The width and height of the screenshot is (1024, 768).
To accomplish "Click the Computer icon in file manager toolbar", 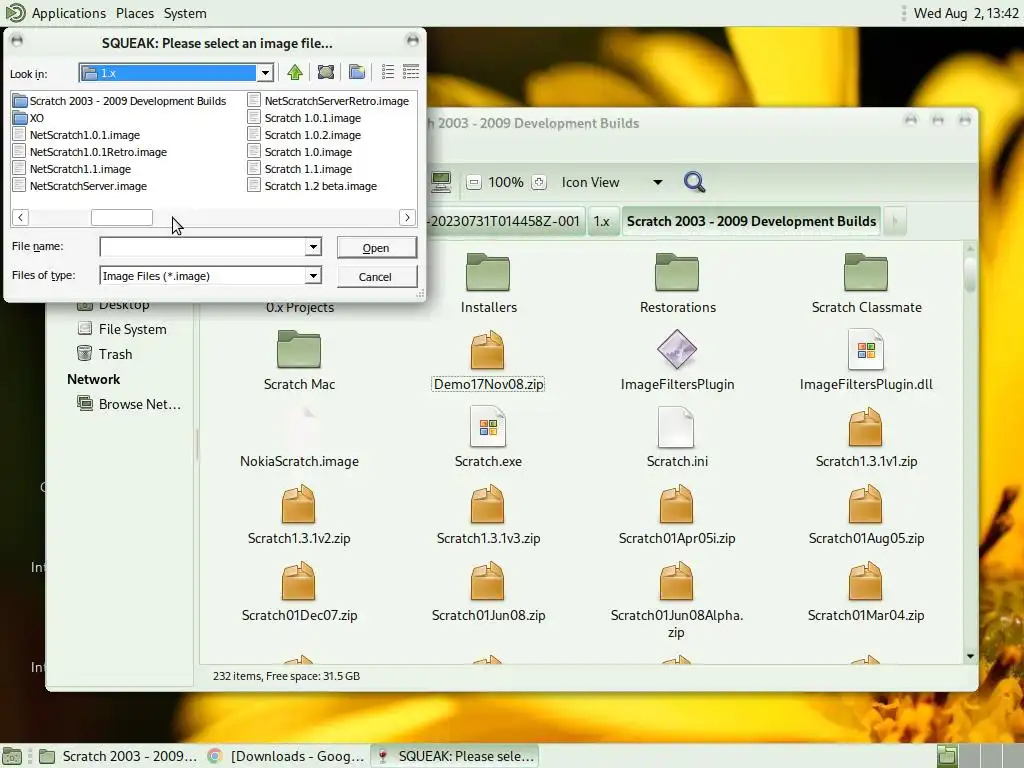I will 441,182.
